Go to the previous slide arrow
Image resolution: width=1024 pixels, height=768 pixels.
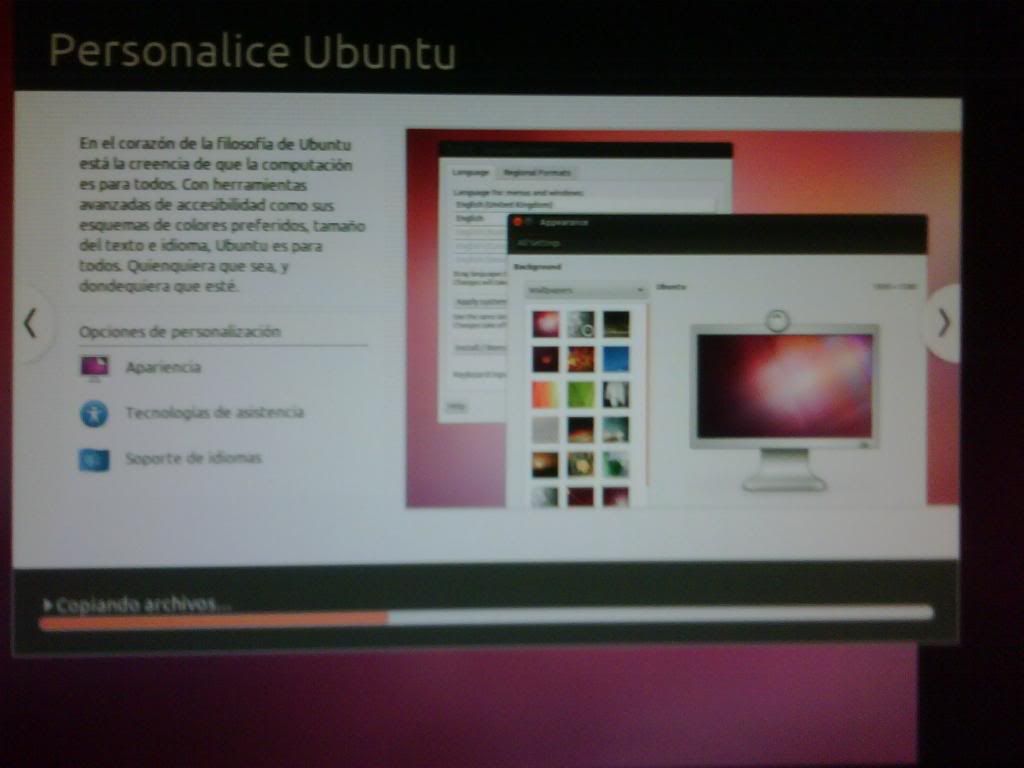click(30, 323)
